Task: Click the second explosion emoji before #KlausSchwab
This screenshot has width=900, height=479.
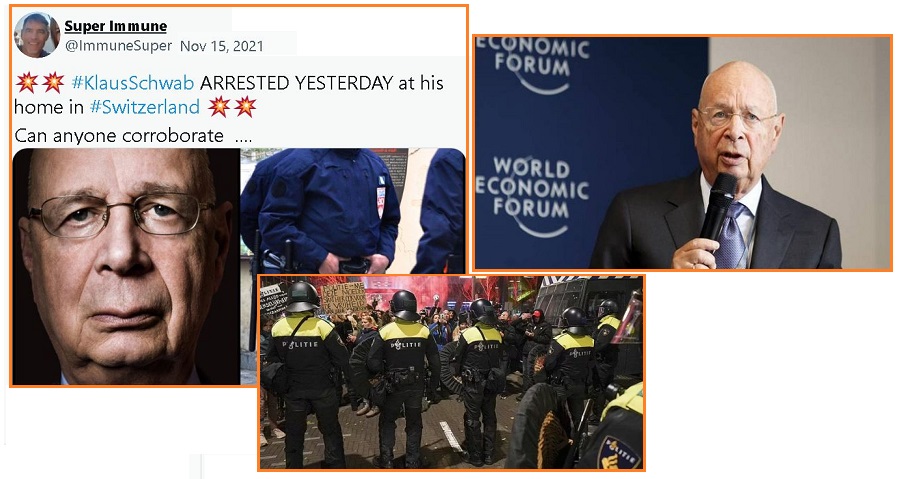Action: 53,83
